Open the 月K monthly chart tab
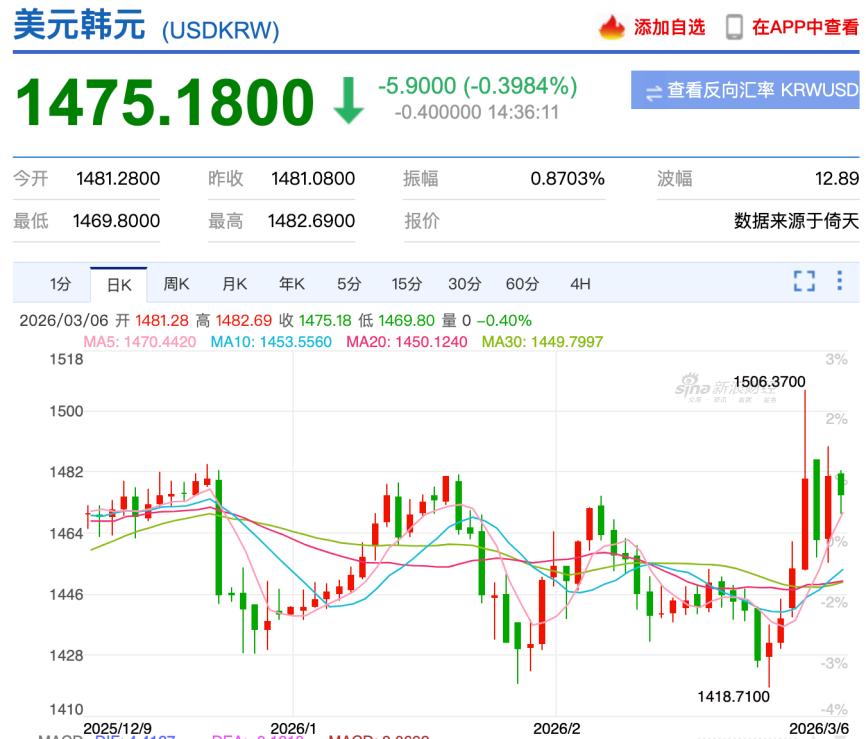Viewport: 866px width, 739px height. [x=234, y=284]
